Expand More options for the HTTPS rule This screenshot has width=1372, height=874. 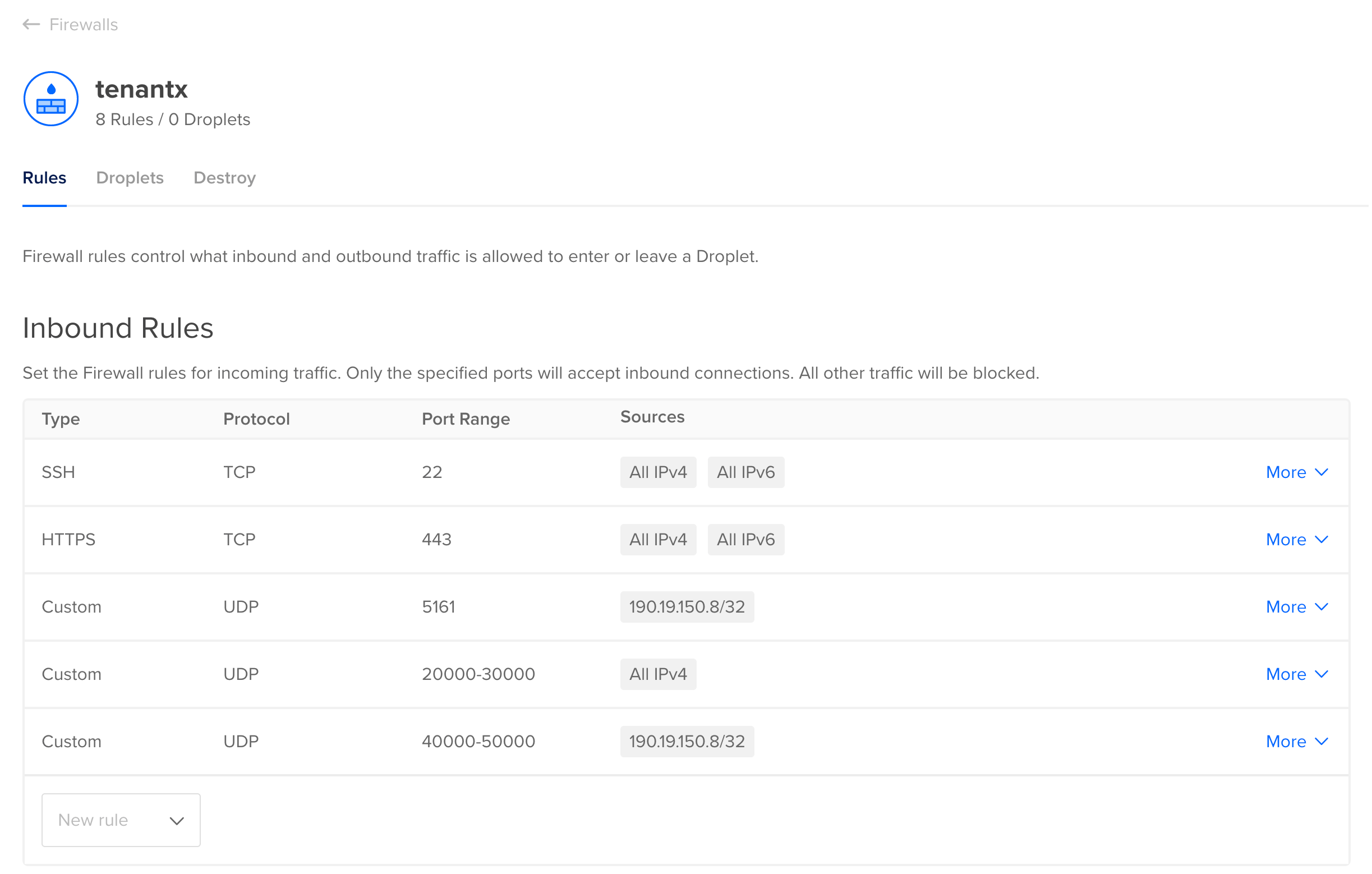click(x=1296, y=540)
